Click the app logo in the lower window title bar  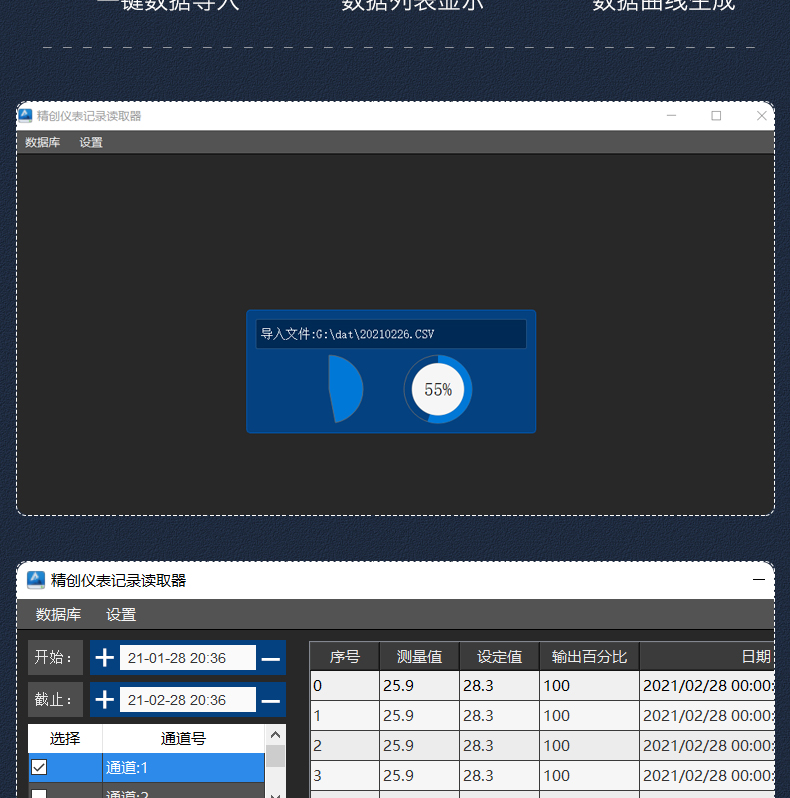click(x=36, y=580)
